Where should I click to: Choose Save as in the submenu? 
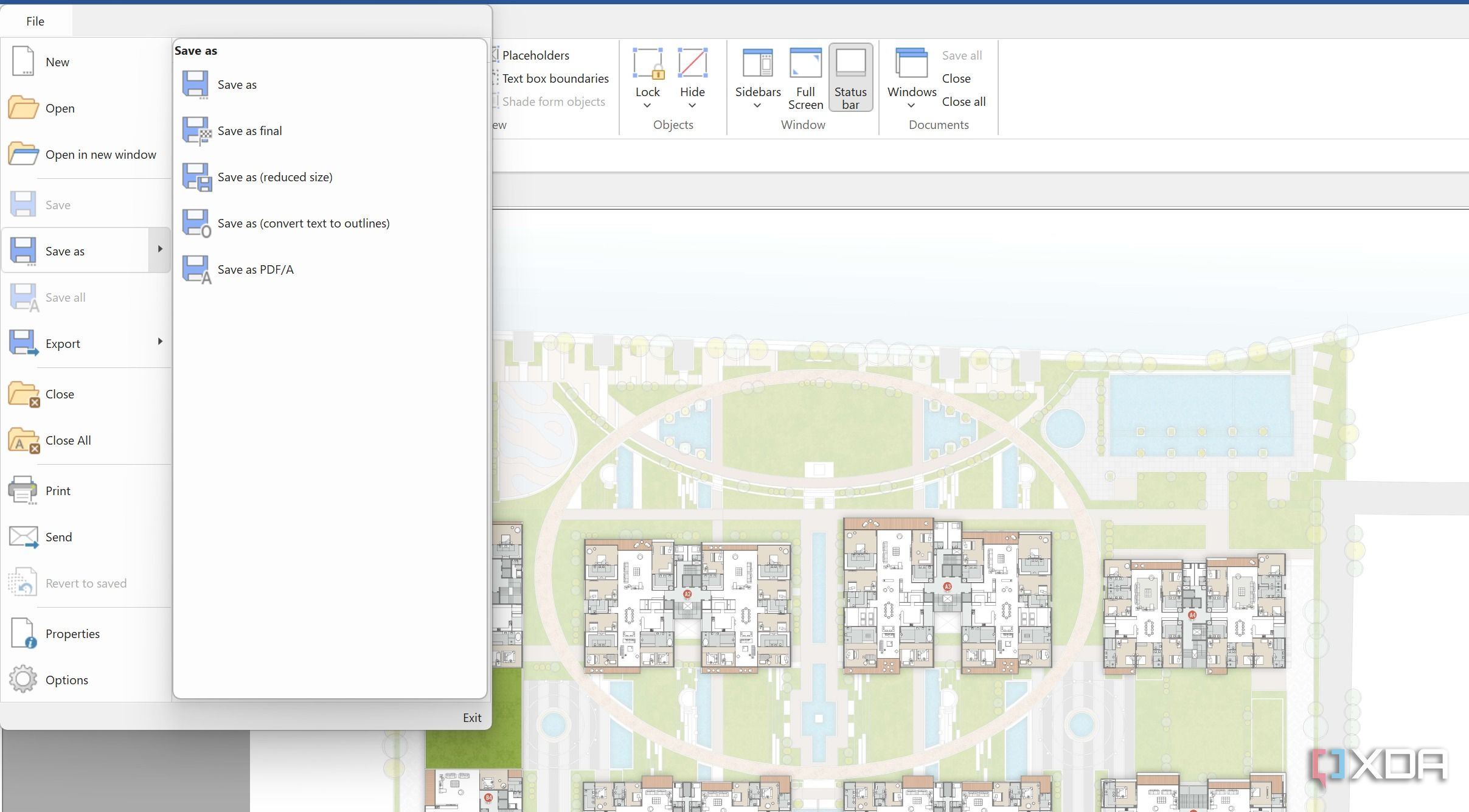coord(330,85)
